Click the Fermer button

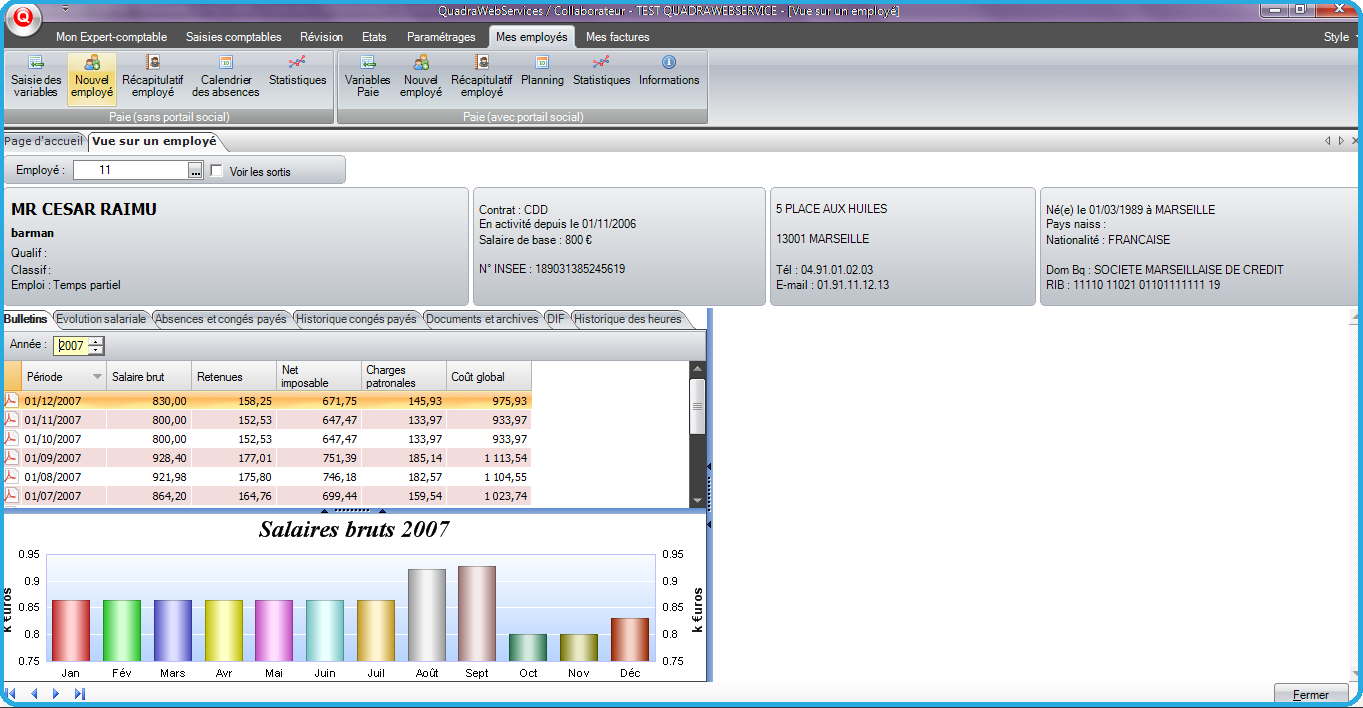pyautogui.click(x=1310, y=694)
